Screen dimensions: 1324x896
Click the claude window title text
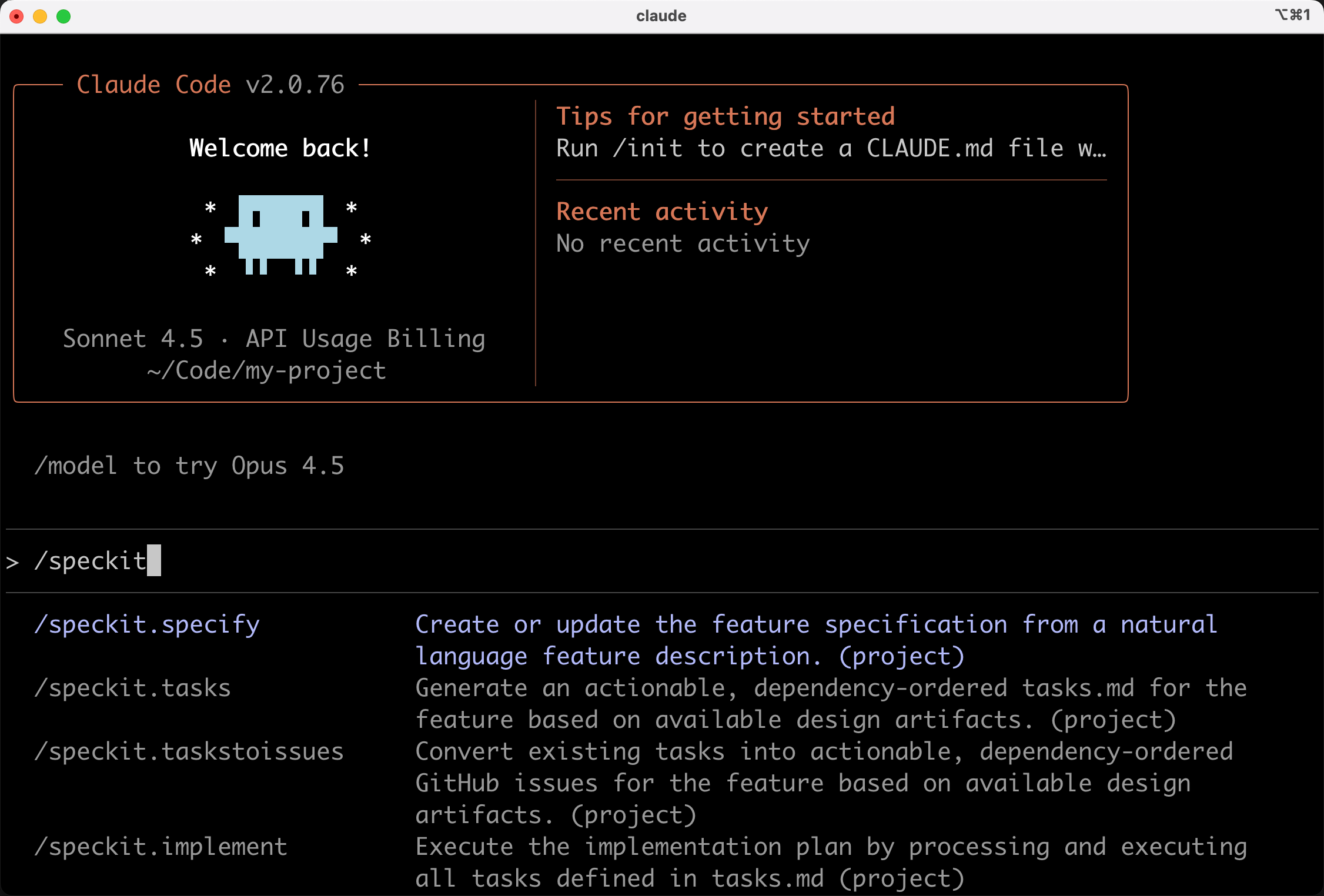tap(661, 16)
